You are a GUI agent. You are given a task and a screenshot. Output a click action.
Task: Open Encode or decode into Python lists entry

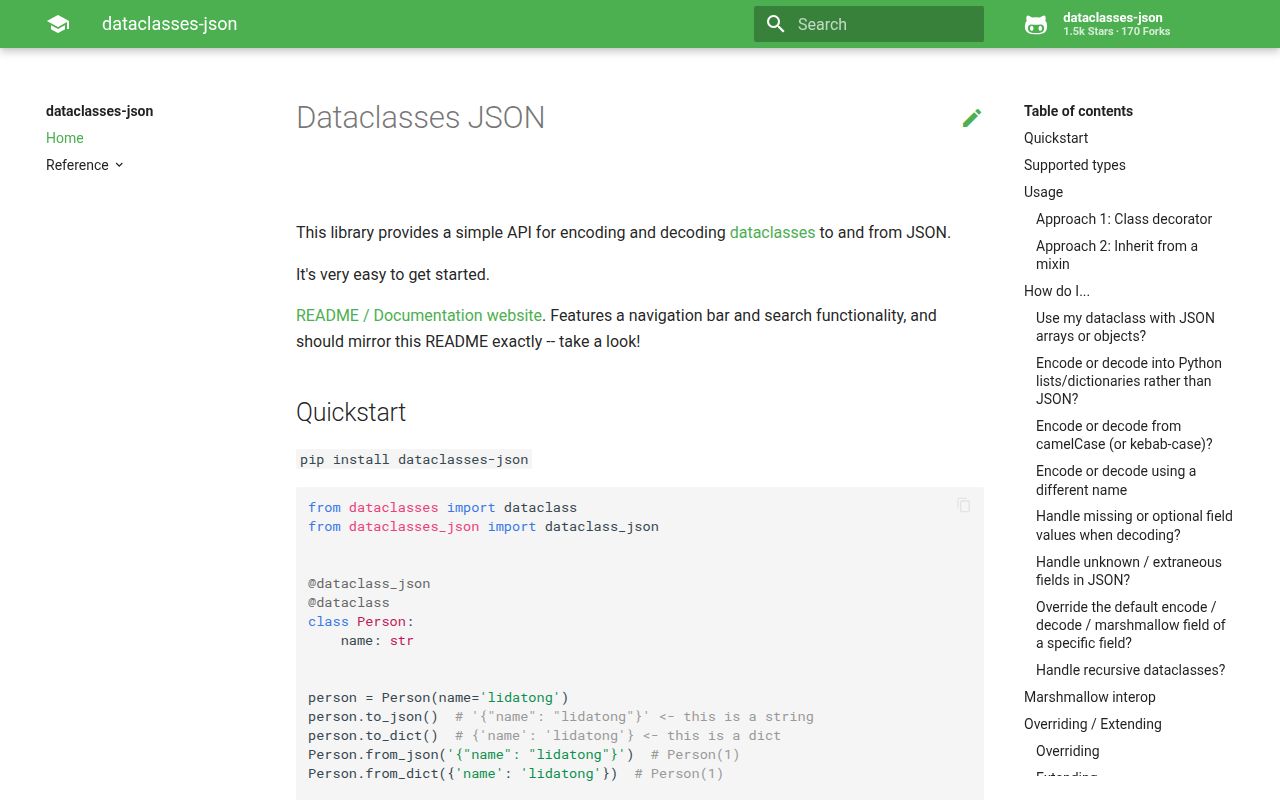click(1129, 381)
